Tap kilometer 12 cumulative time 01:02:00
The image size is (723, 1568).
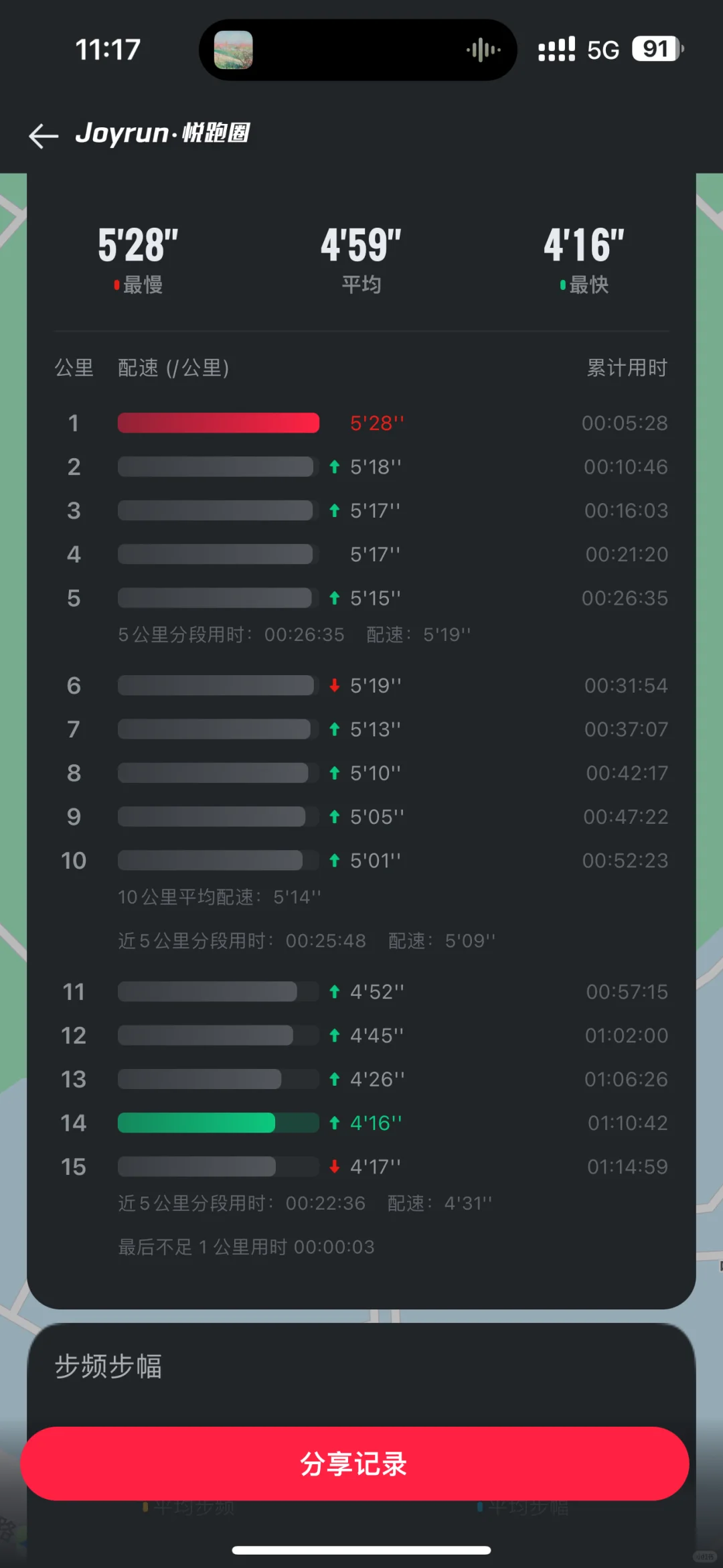pyautogui.click(x=627, y=1036)
